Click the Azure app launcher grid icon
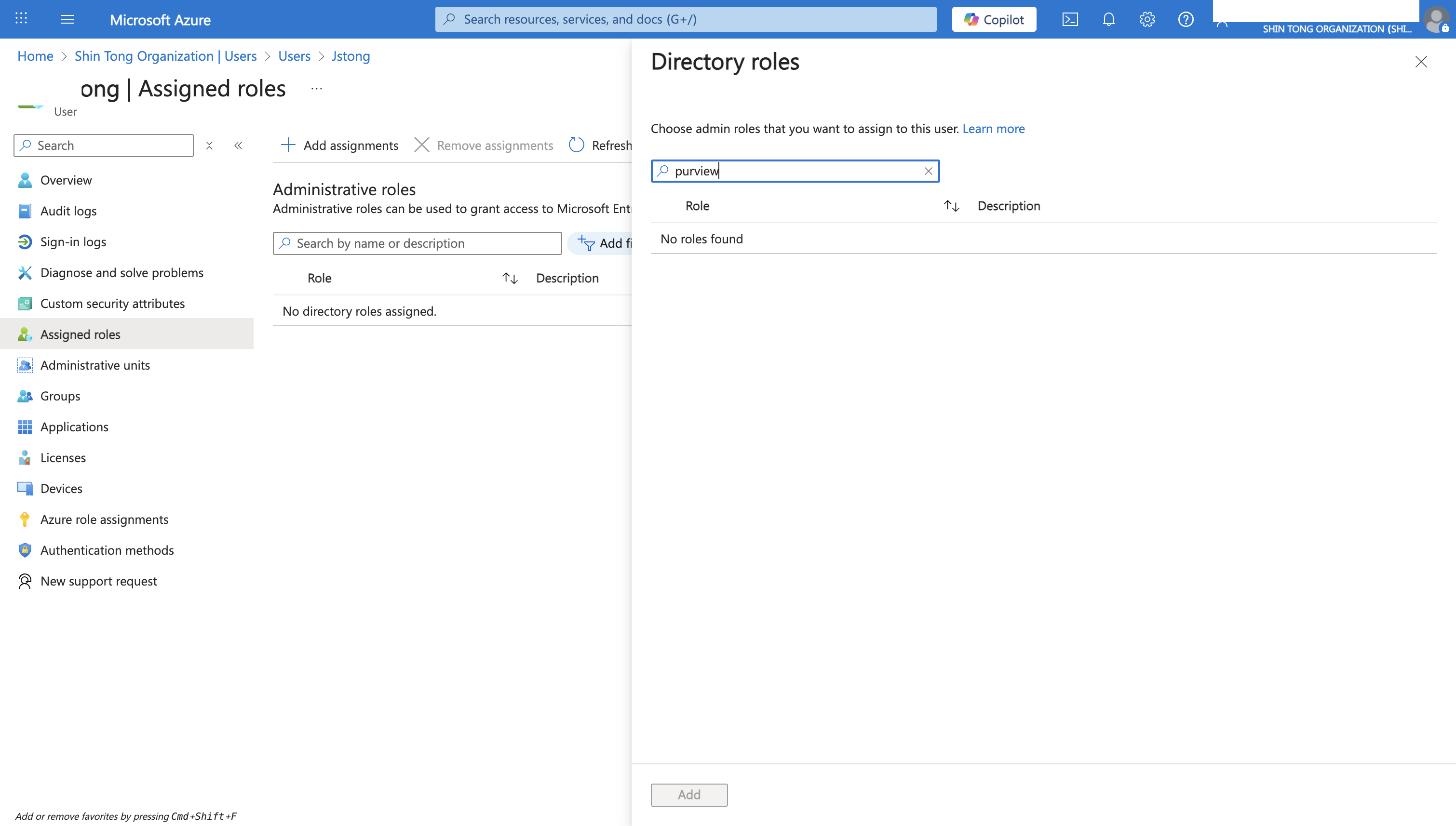The image size is (1456, 826). tap(21, 19)
